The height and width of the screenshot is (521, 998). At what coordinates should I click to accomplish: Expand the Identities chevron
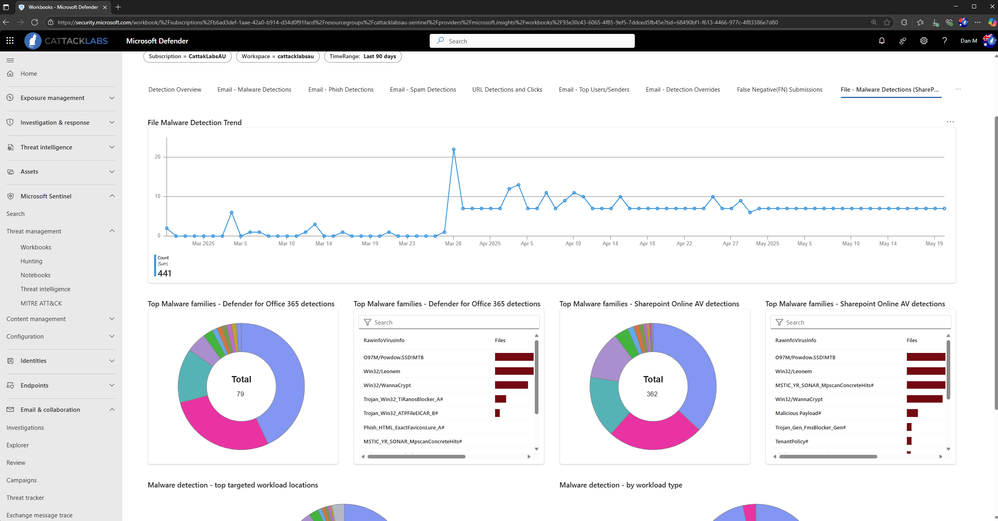click(x=112, y=361)
